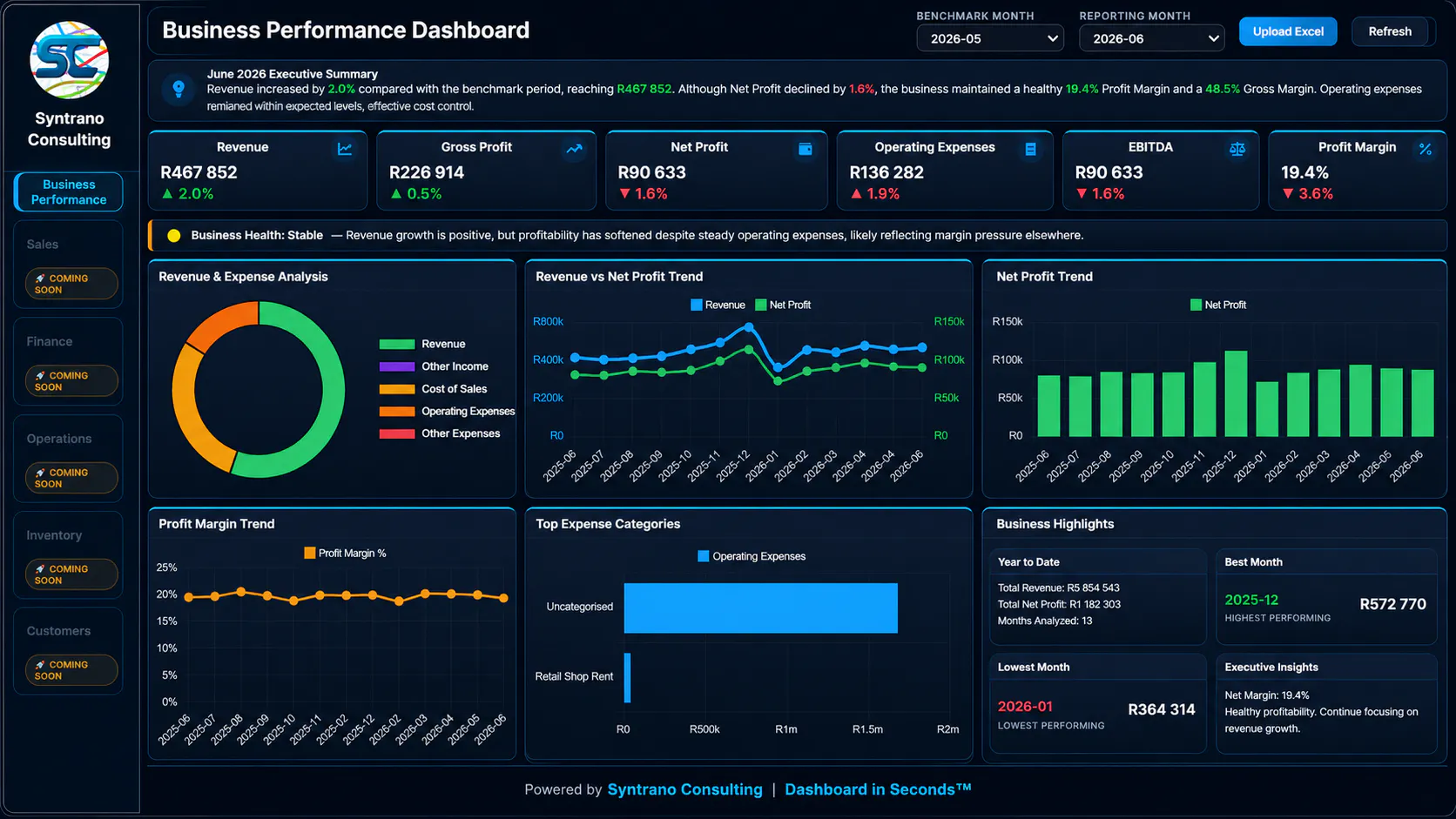The image size is (1456, 819).
Task: Toggle Cost of Sales legend swatch
Action: pyautogui.click(x=397, y=389)
